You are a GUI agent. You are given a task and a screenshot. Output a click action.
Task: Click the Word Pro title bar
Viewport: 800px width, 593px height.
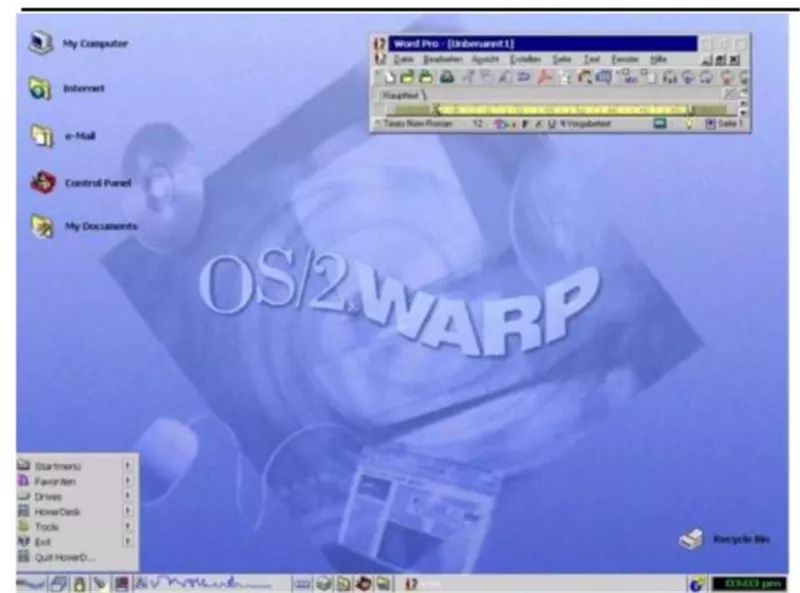pyautogui.click(x=543, y=43)
